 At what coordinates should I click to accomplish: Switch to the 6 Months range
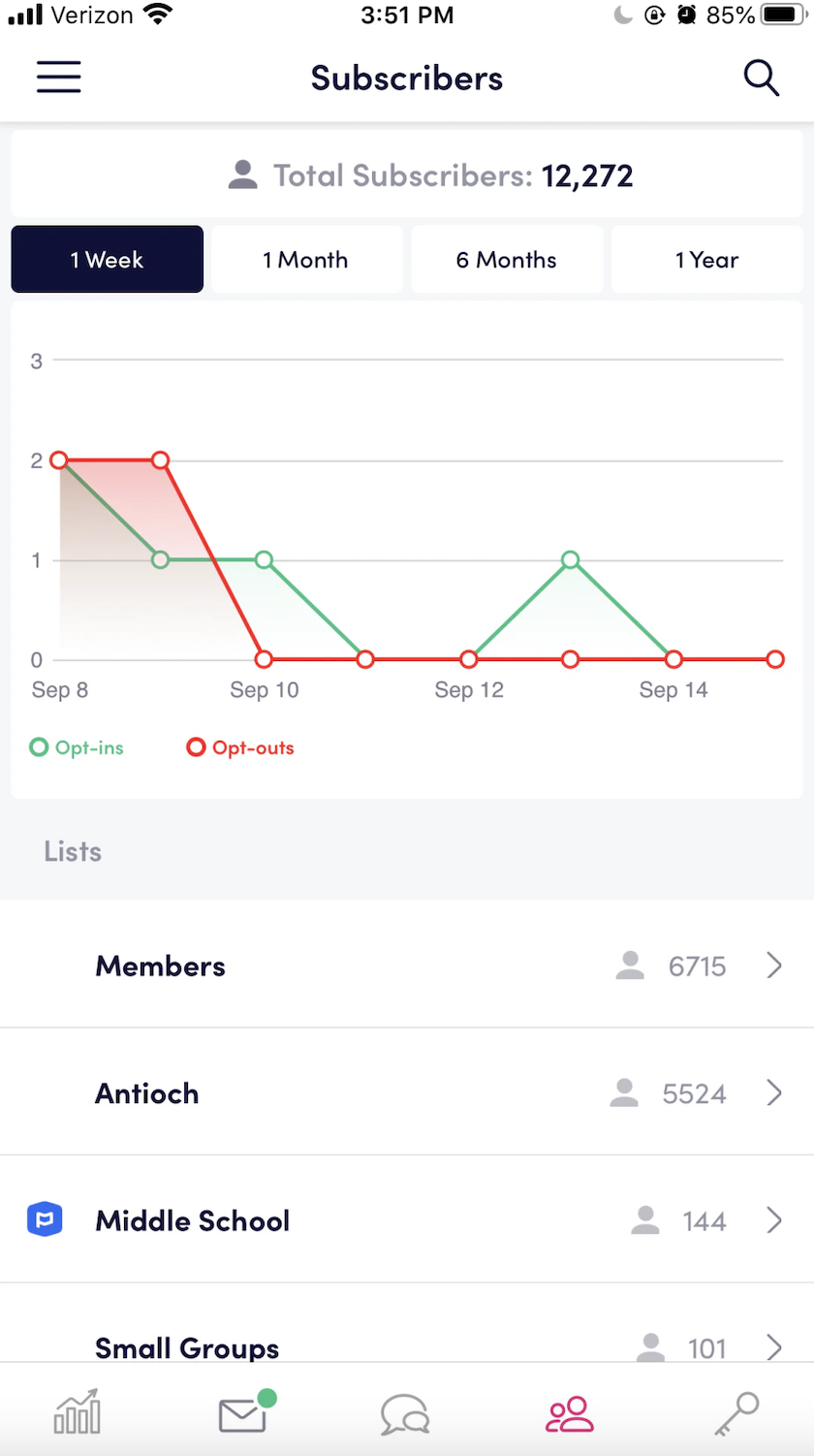coord(507,260)
